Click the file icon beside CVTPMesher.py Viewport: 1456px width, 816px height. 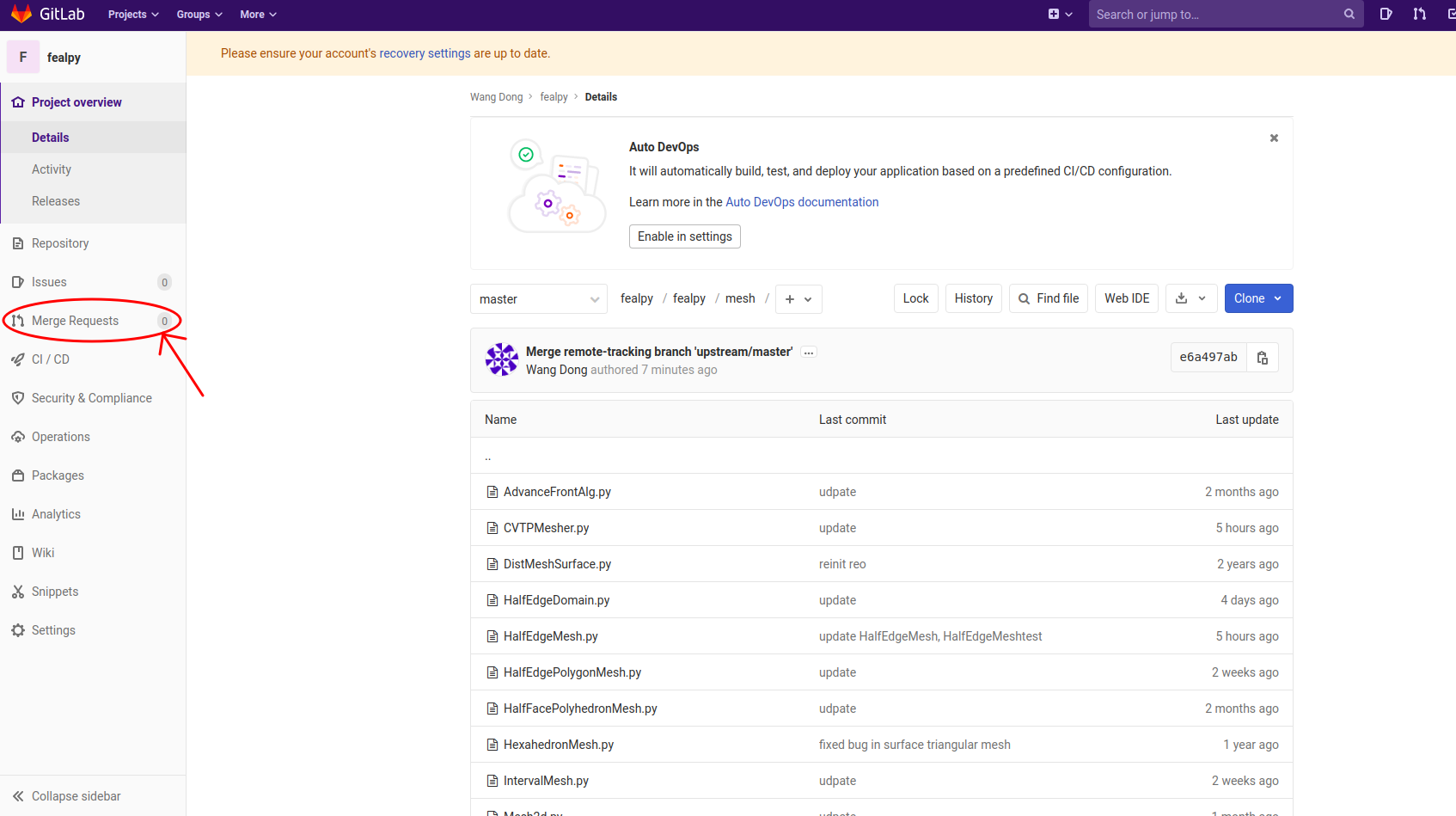click(x=492, y=528)
